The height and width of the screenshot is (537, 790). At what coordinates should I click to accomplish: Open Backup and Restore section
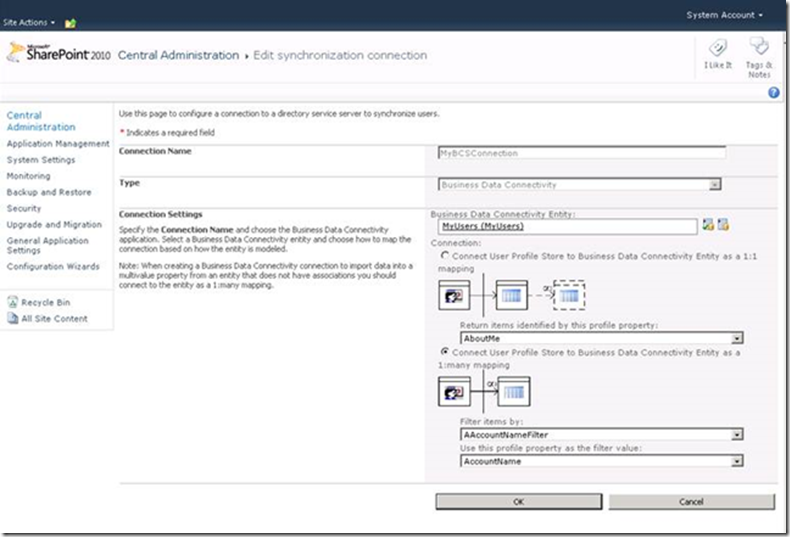click(49, 192)
